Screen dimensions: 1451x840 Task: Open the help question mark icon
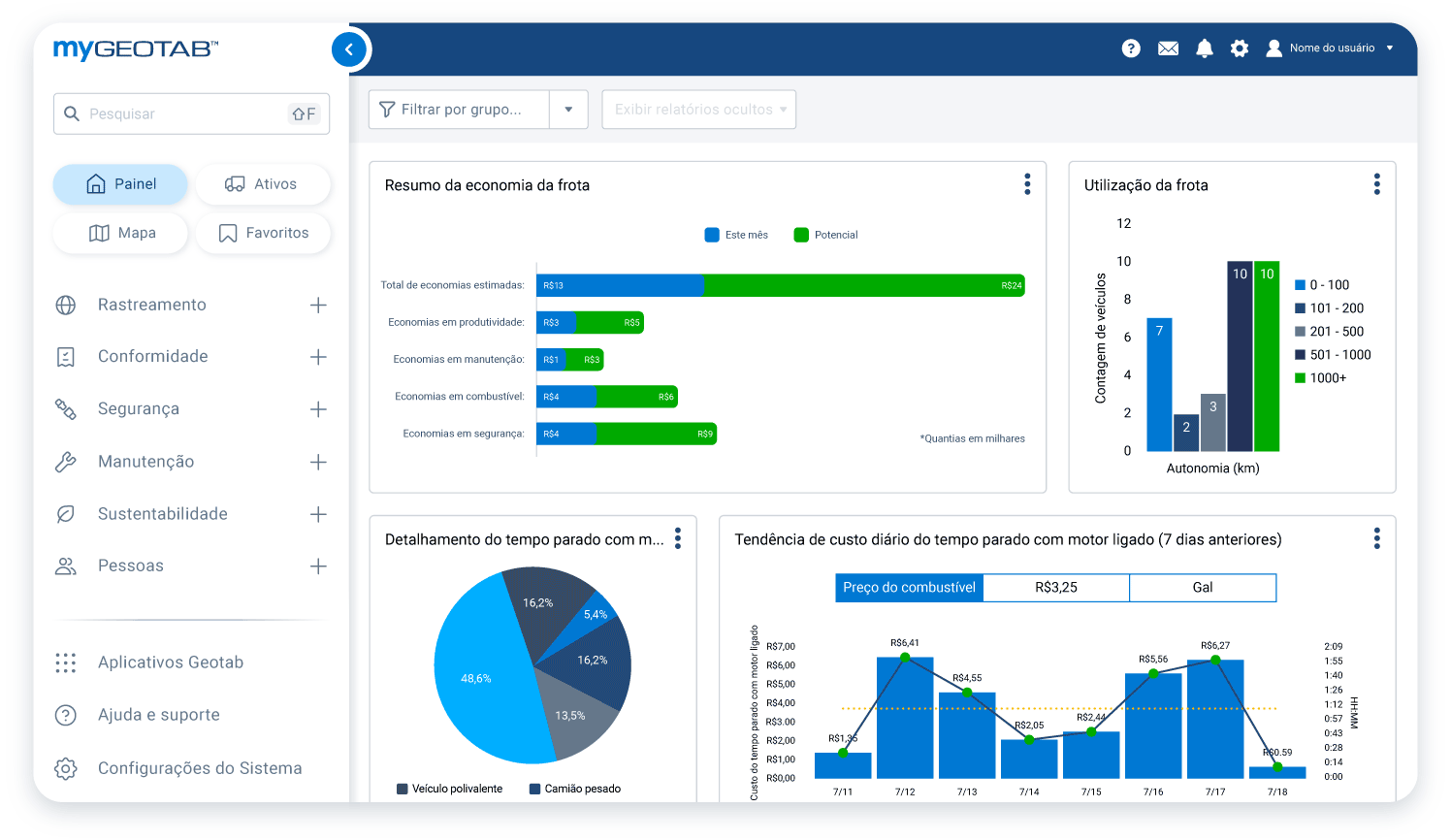1131,48
